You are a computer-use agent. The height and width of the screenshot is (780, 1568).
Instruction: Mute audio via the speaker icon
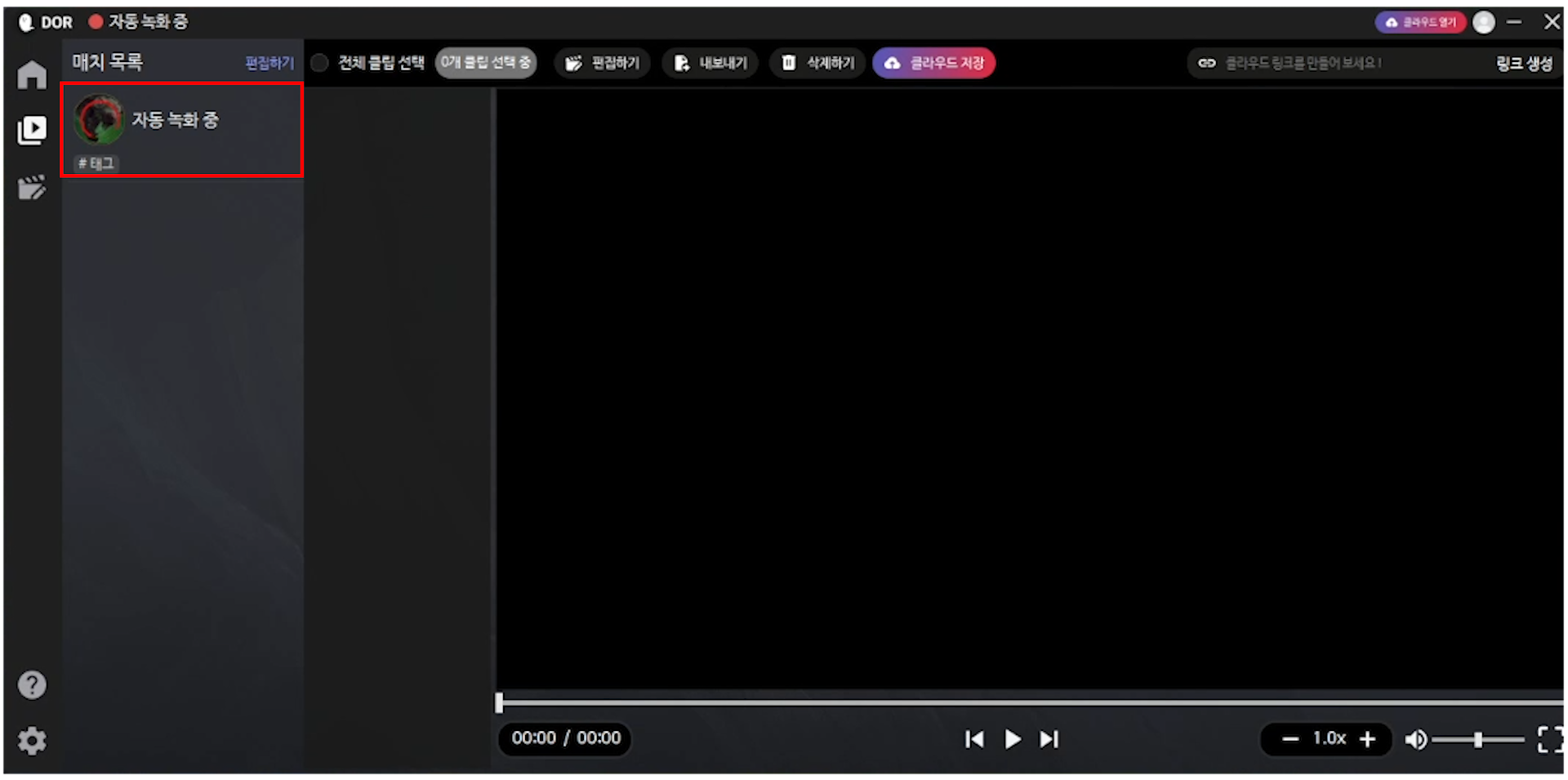[x=1417, y=739]
